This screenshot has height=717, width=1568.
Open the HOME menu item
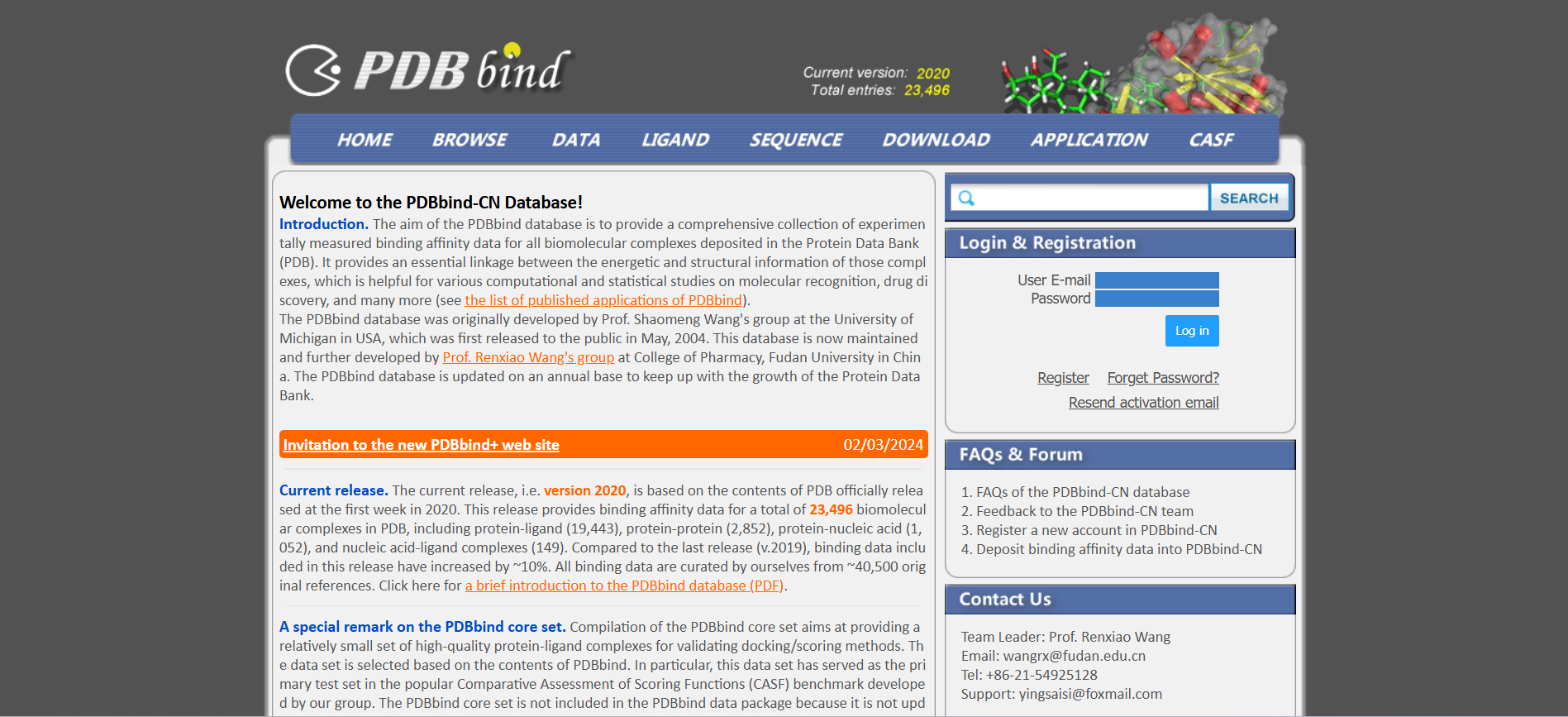(x=365, y=140)
